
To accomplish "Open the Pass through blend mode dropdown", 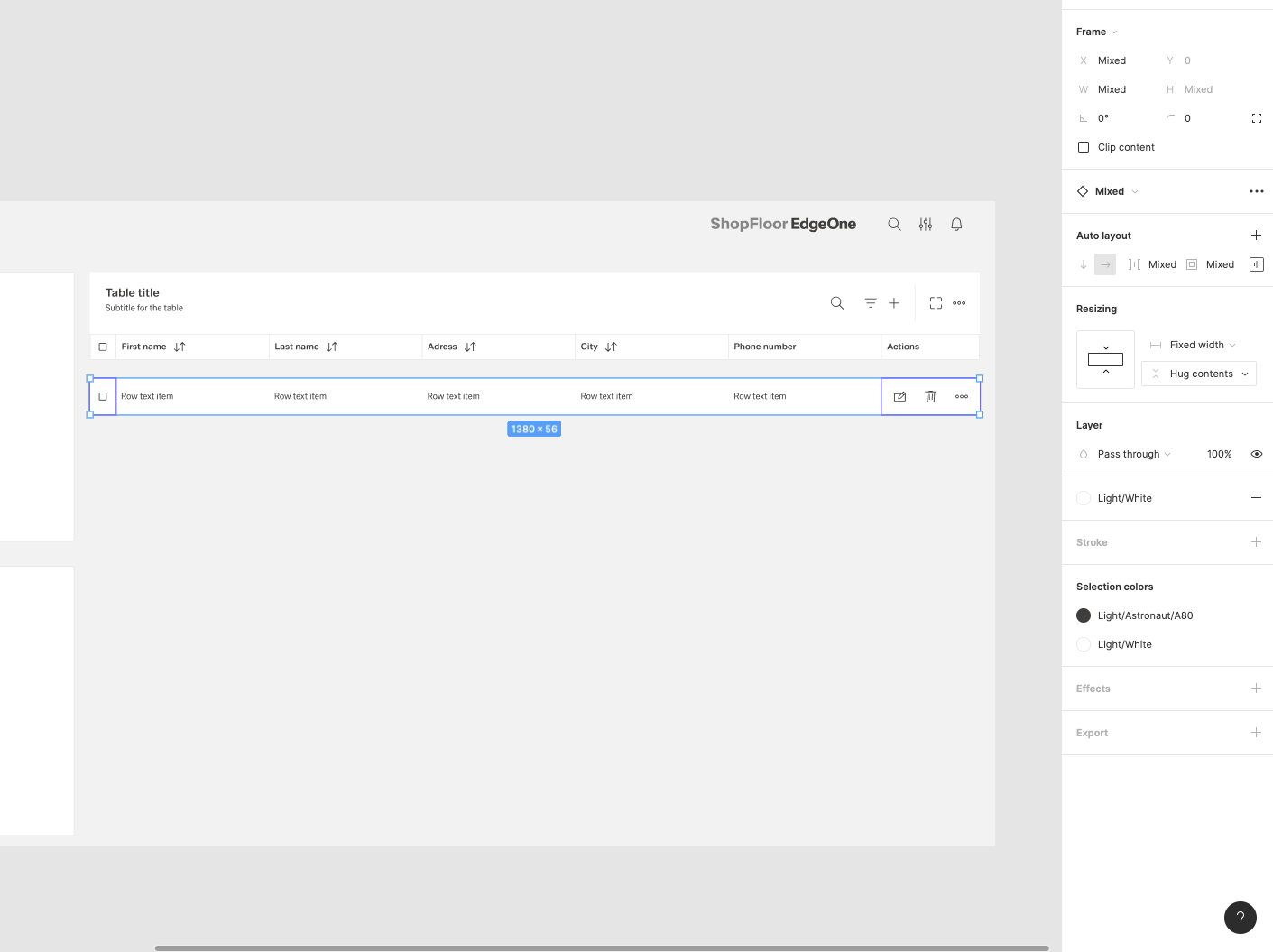I will [x=1133, y=454].
